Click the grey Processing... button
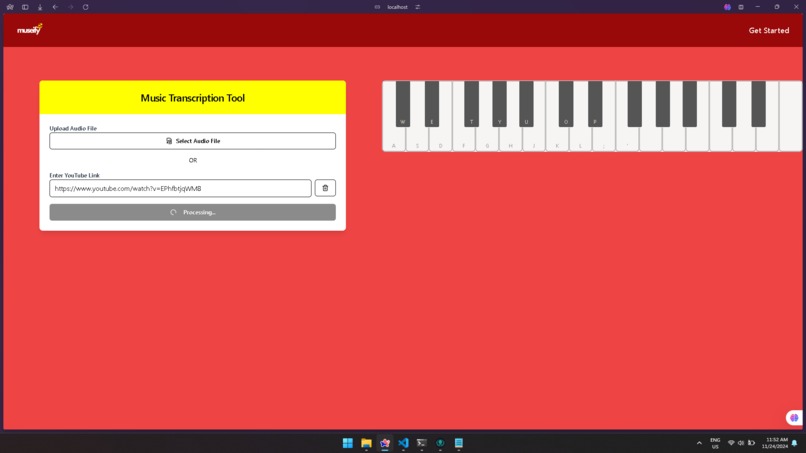Image resolution: width=806 pixels, height=453 pixels. (192, 212)
